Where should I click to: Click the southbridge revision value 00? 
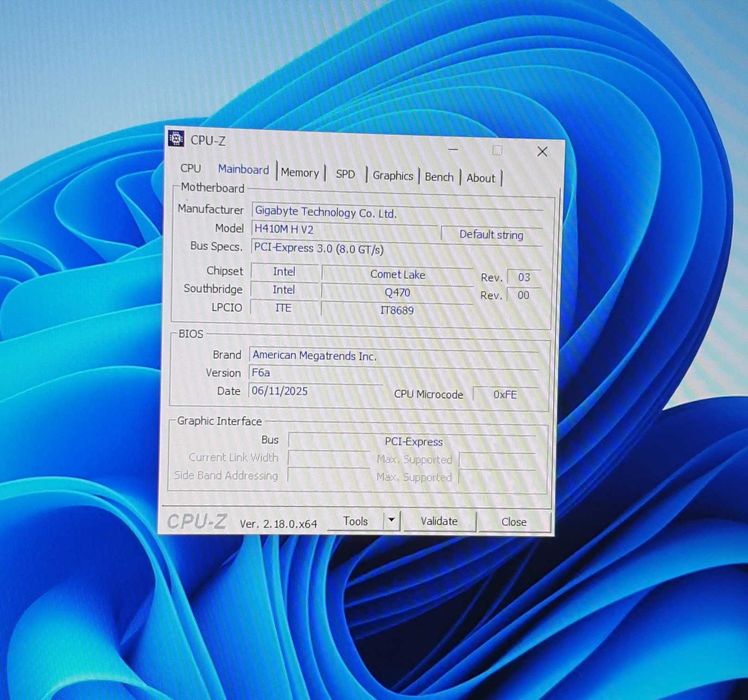pyautogui.click(x=523, y=295)
